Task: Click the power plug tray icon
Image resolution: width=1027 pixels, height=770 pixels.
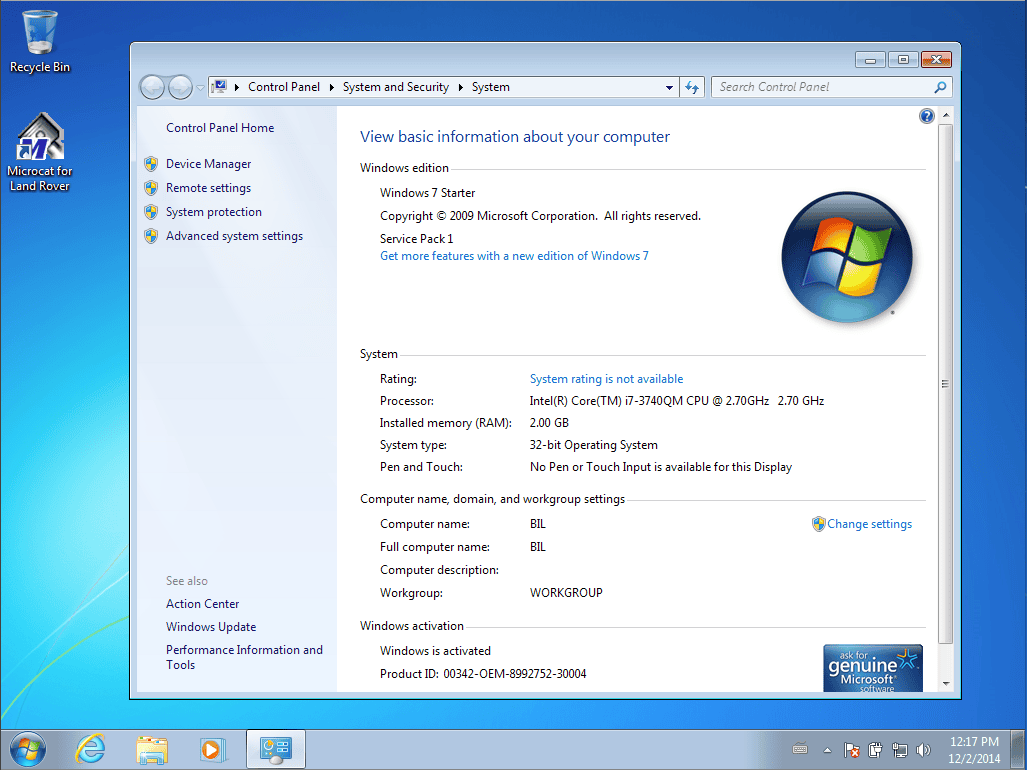Action: [x=875, y=750]
